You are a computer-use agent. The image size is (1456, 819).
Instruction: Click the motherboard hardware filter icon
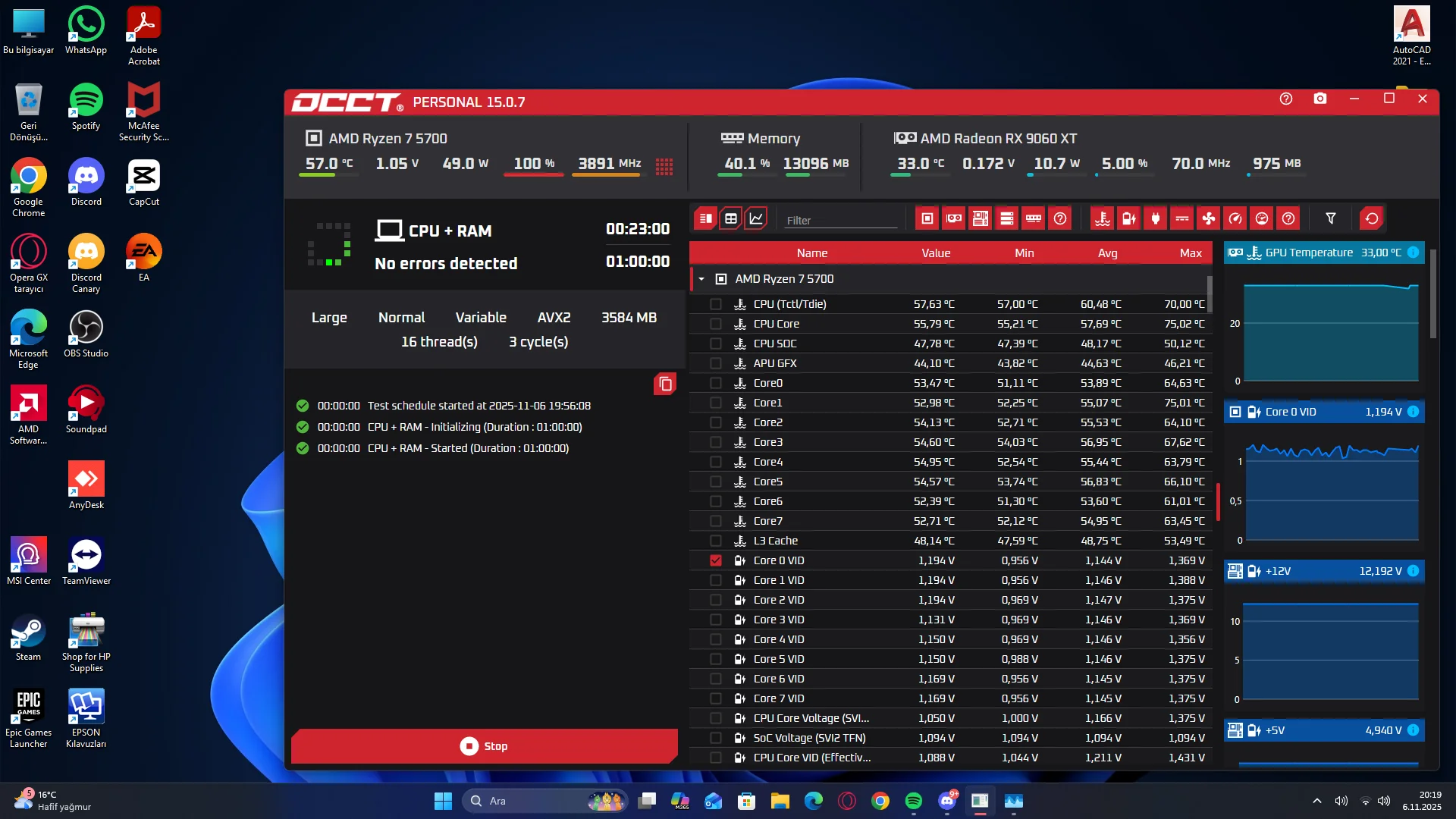[981, 218]
